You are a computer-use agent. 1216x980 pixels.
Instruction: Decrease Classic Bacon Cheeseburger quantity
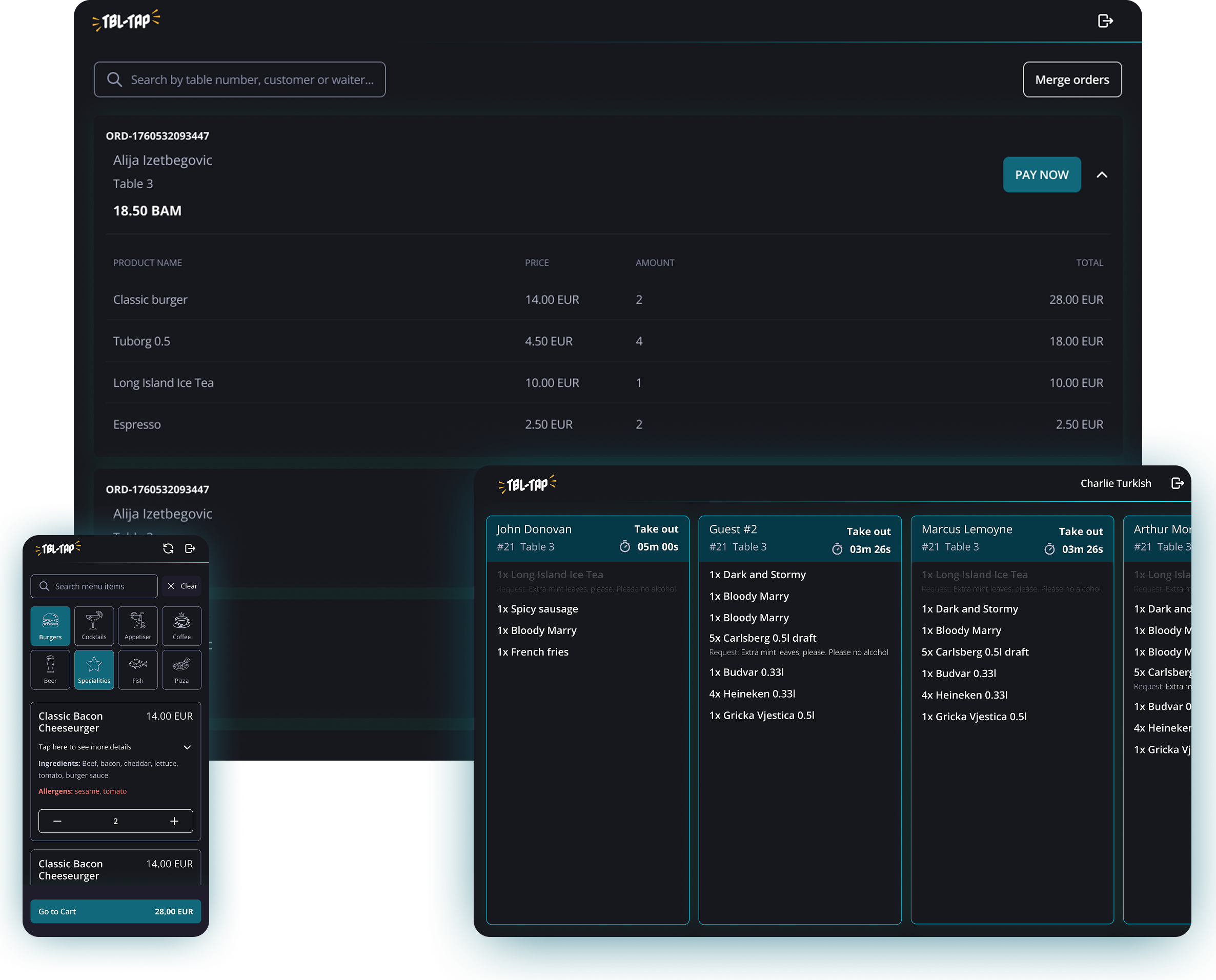[57, 821]
